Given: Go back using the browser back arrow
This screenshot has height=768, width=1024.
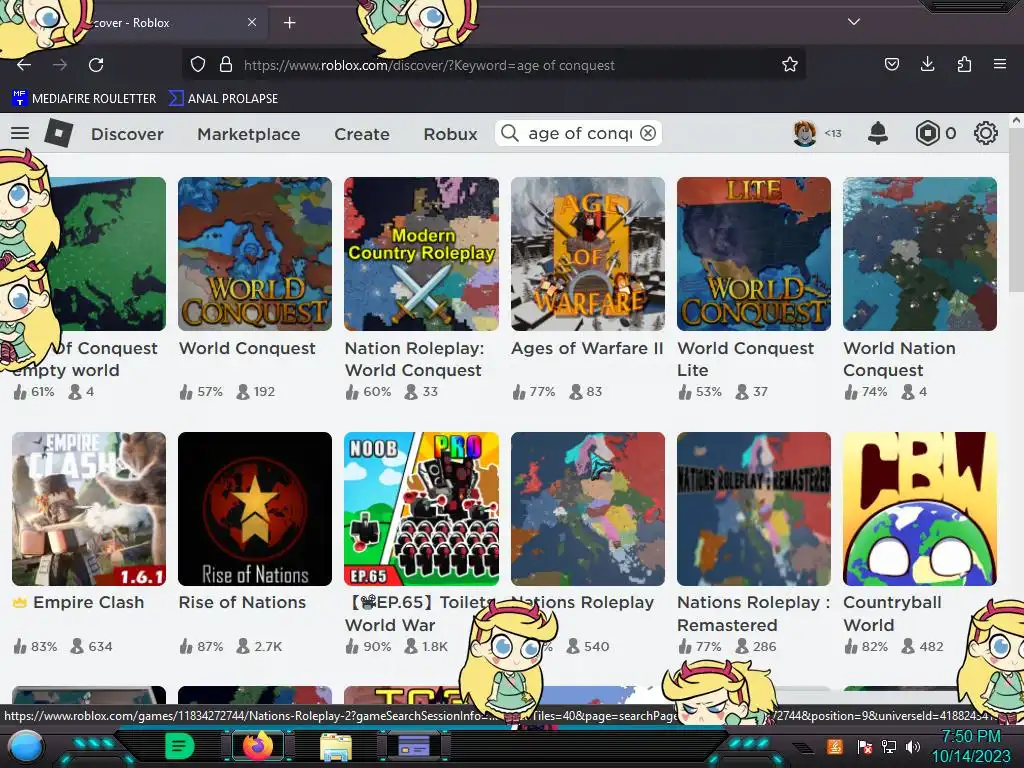Looking at the screenshot, I should (24, 65).
